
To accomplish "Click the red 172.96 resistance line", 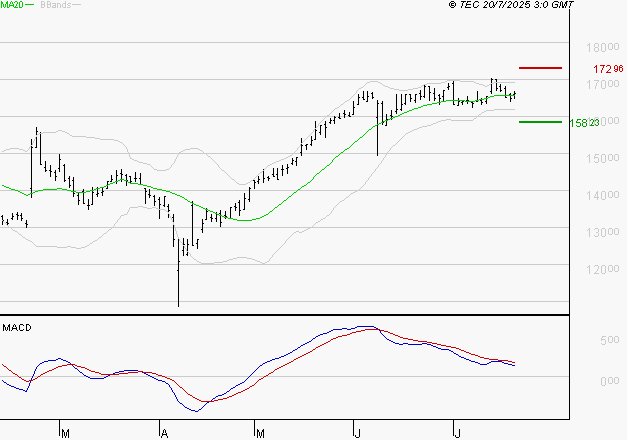I will (540, 68).
